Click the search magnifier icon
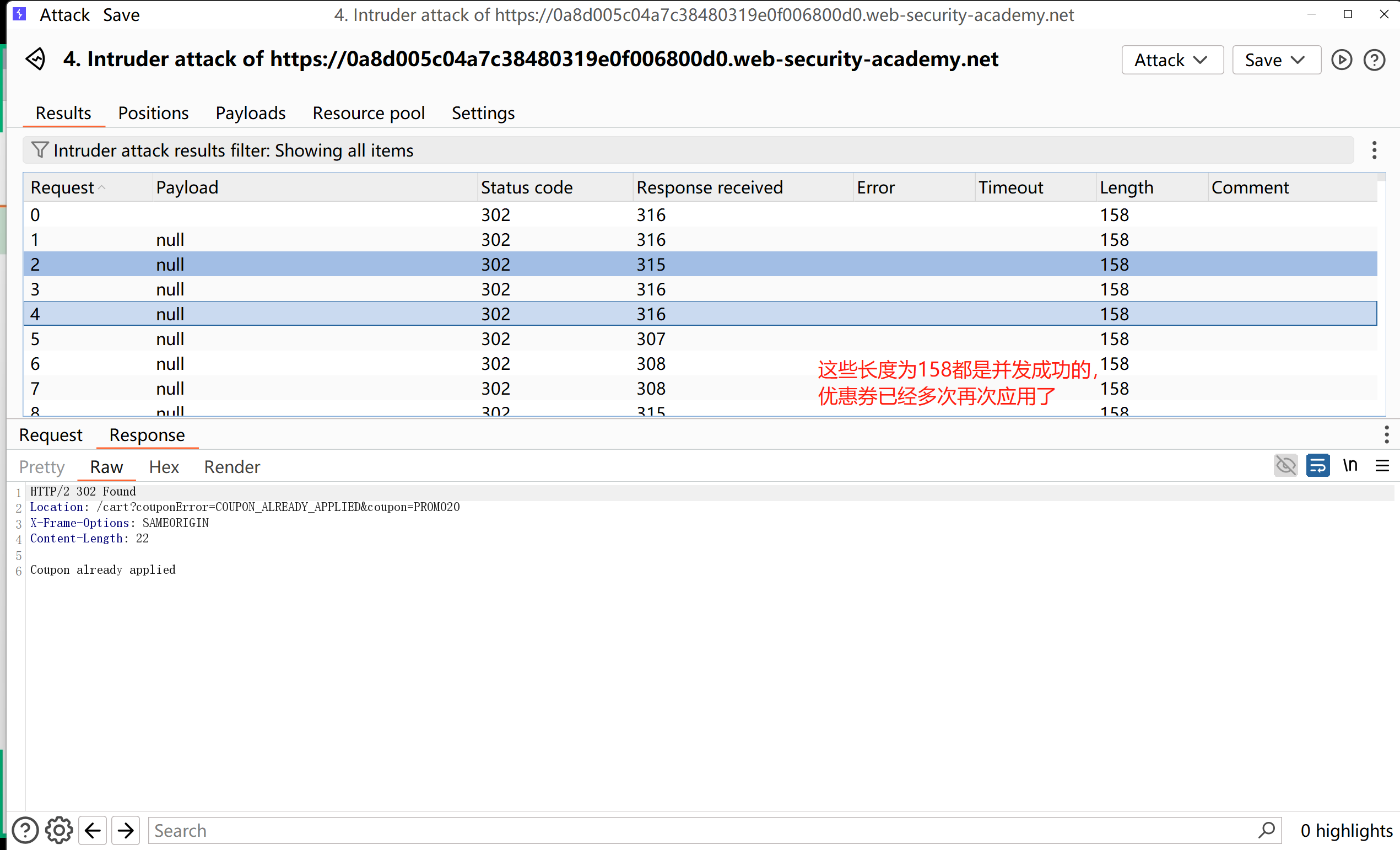 click(x=1267, y=830)
